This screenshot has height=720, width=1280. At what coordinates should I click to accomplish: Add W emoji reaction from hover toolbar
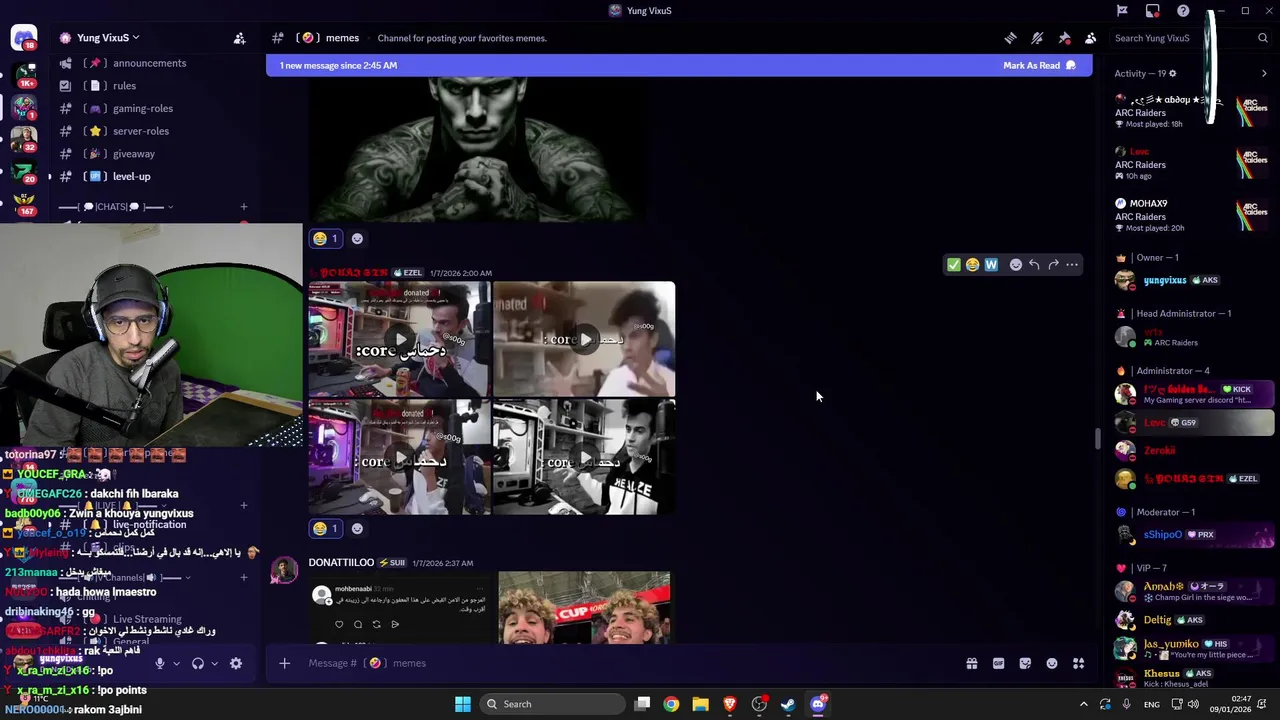(x=991, y=265)
